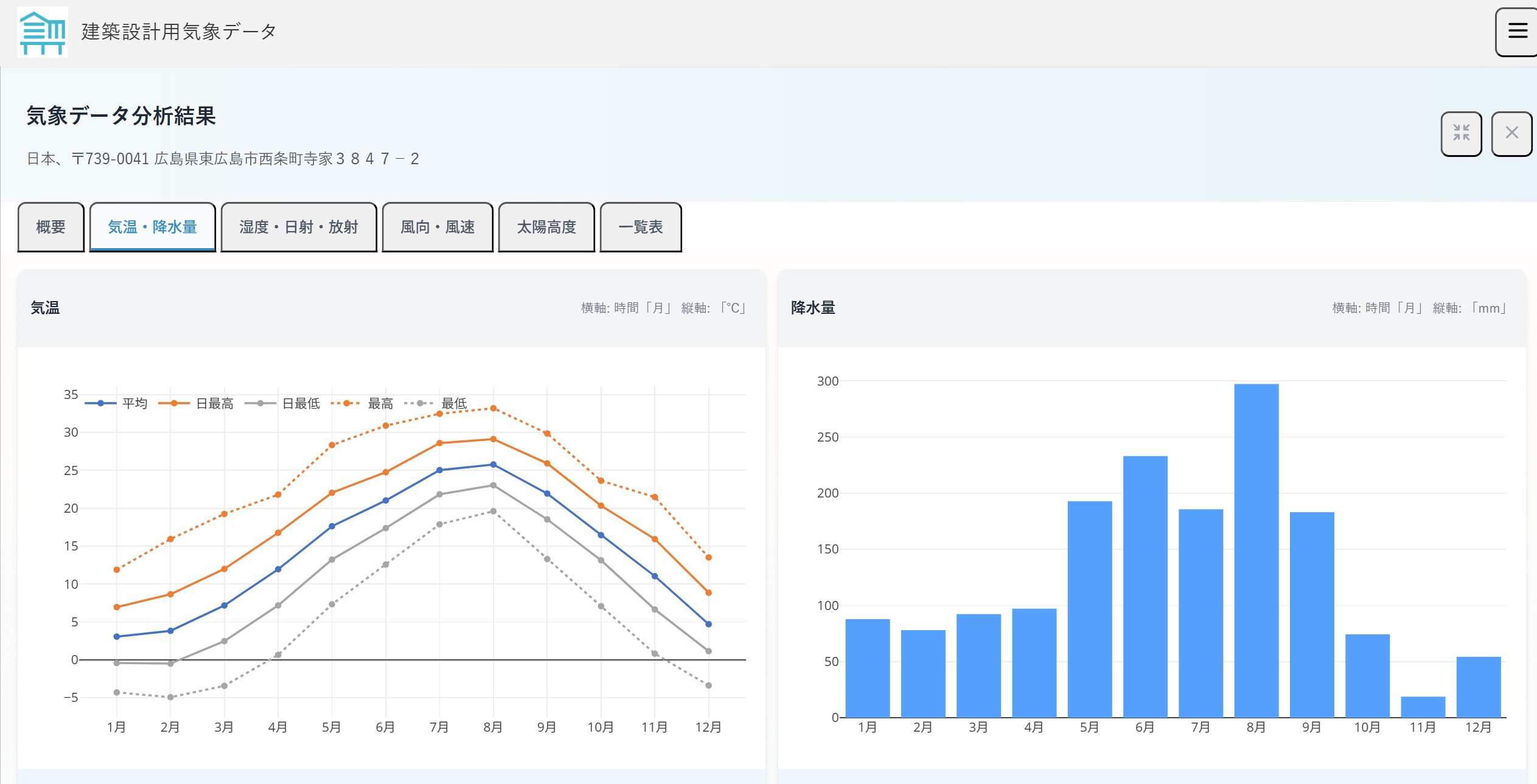Click the building logo icon in header
The image size is (1537, 784).
pos(43,32)
